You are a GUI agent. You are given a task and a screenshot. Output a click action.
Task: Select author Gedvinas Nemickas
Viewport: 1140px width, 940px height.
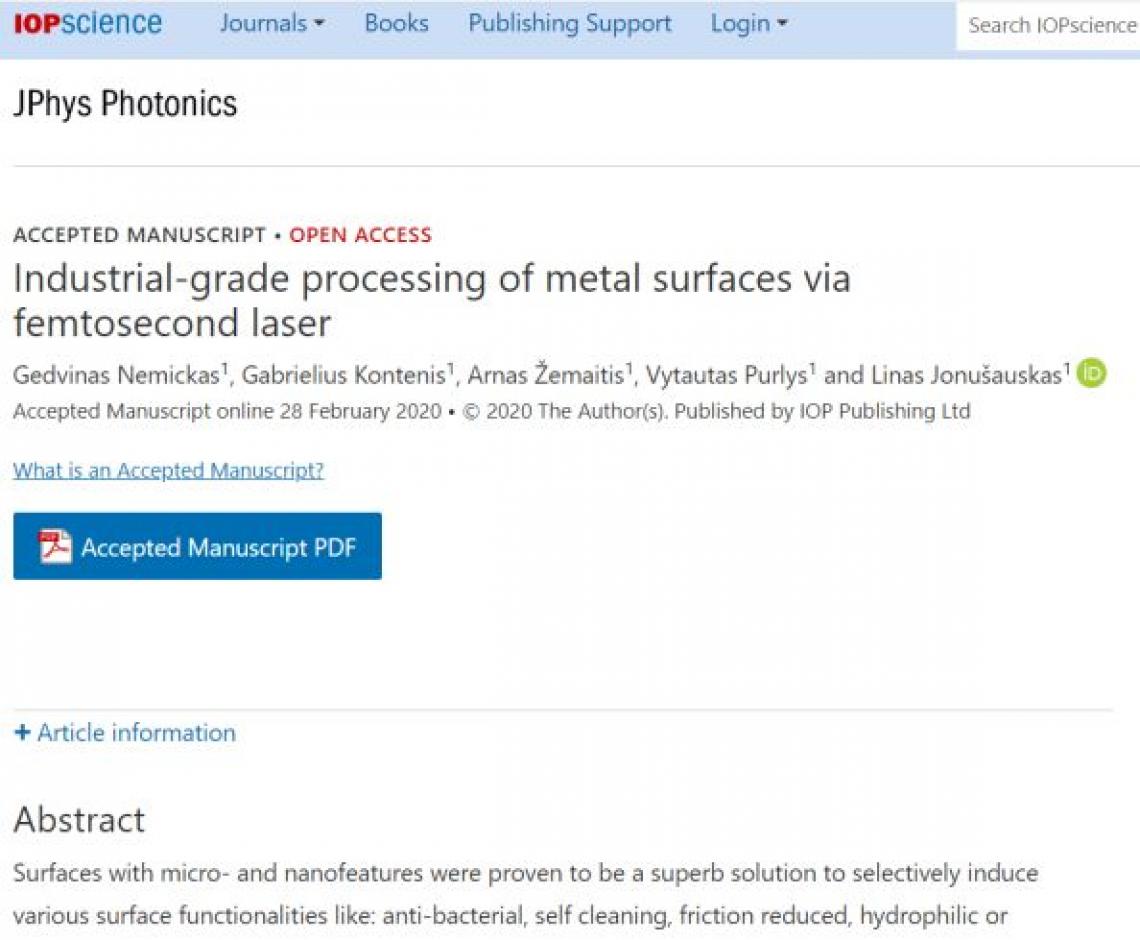click(x=116, y=375)
